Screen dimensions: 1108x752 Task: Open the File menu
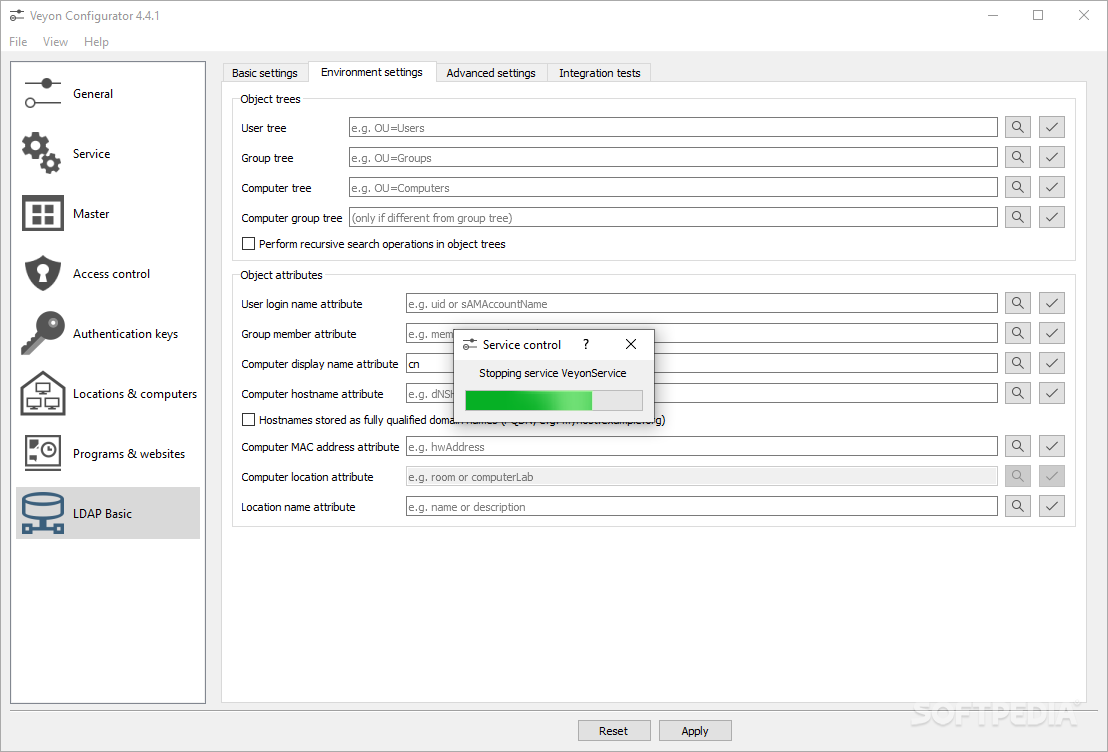coord(18,42)
